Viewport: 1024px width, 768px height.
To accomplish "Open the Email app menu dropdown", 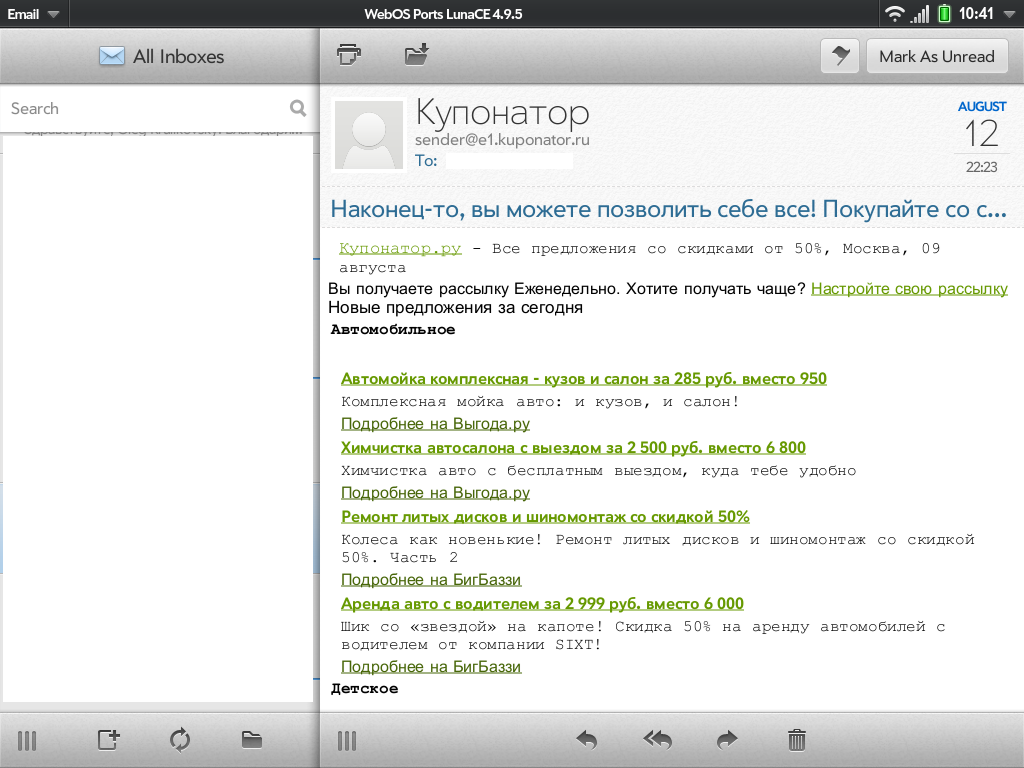I will click(x=33, y=14).
